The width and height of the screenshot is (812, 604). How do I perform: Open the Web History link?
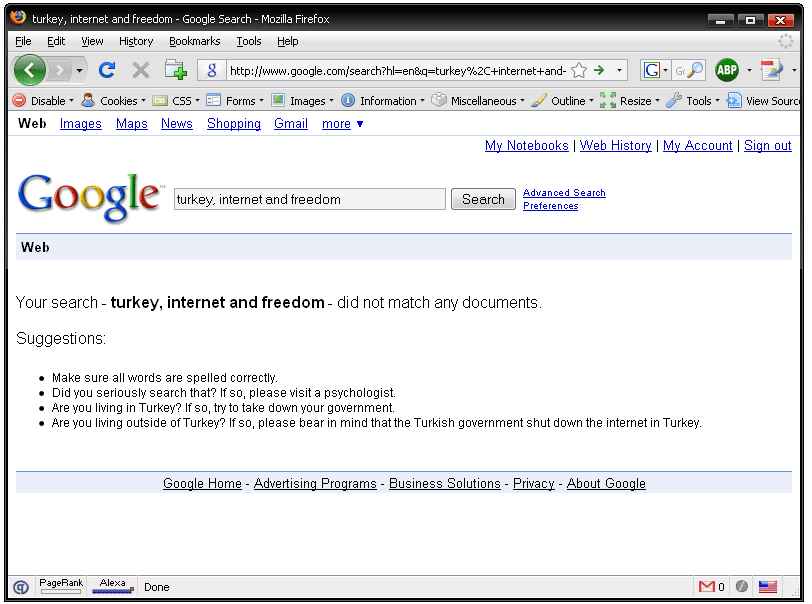click(615, 146)
